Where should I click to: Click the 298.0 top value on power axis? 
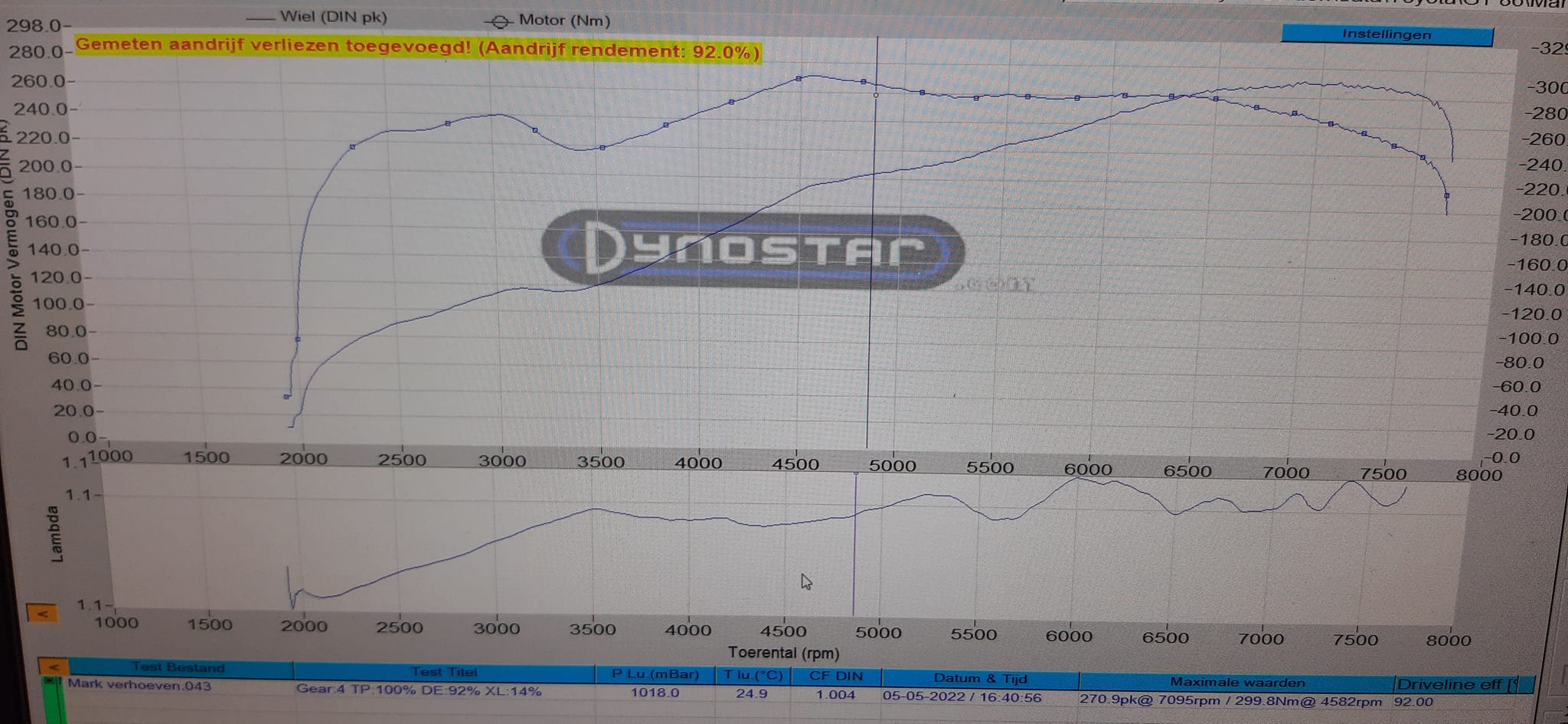pos(33,25)
